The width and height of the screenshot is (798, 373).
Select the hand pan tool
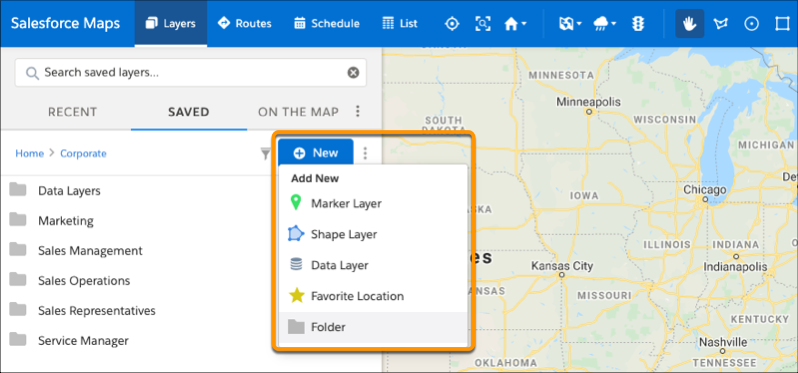click(690, 23)
